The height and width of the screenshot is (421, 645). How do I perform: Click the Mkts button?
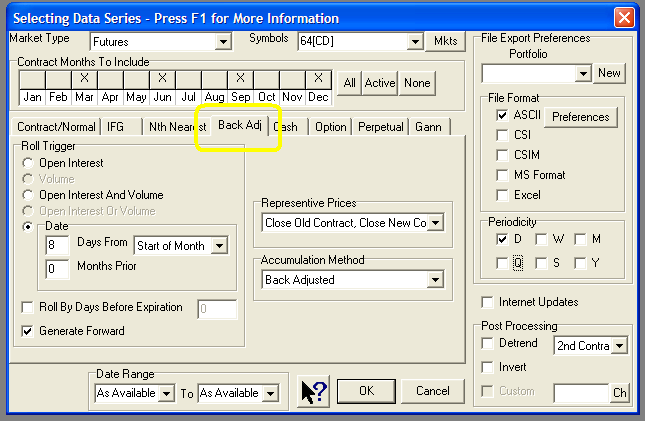point(445,42)
